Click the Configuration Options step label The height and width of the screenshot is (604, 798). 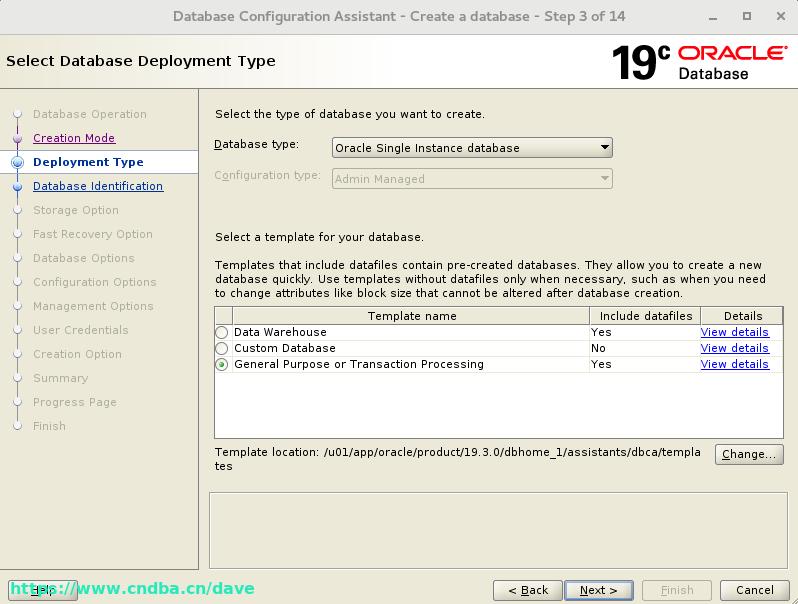[95, 282]
